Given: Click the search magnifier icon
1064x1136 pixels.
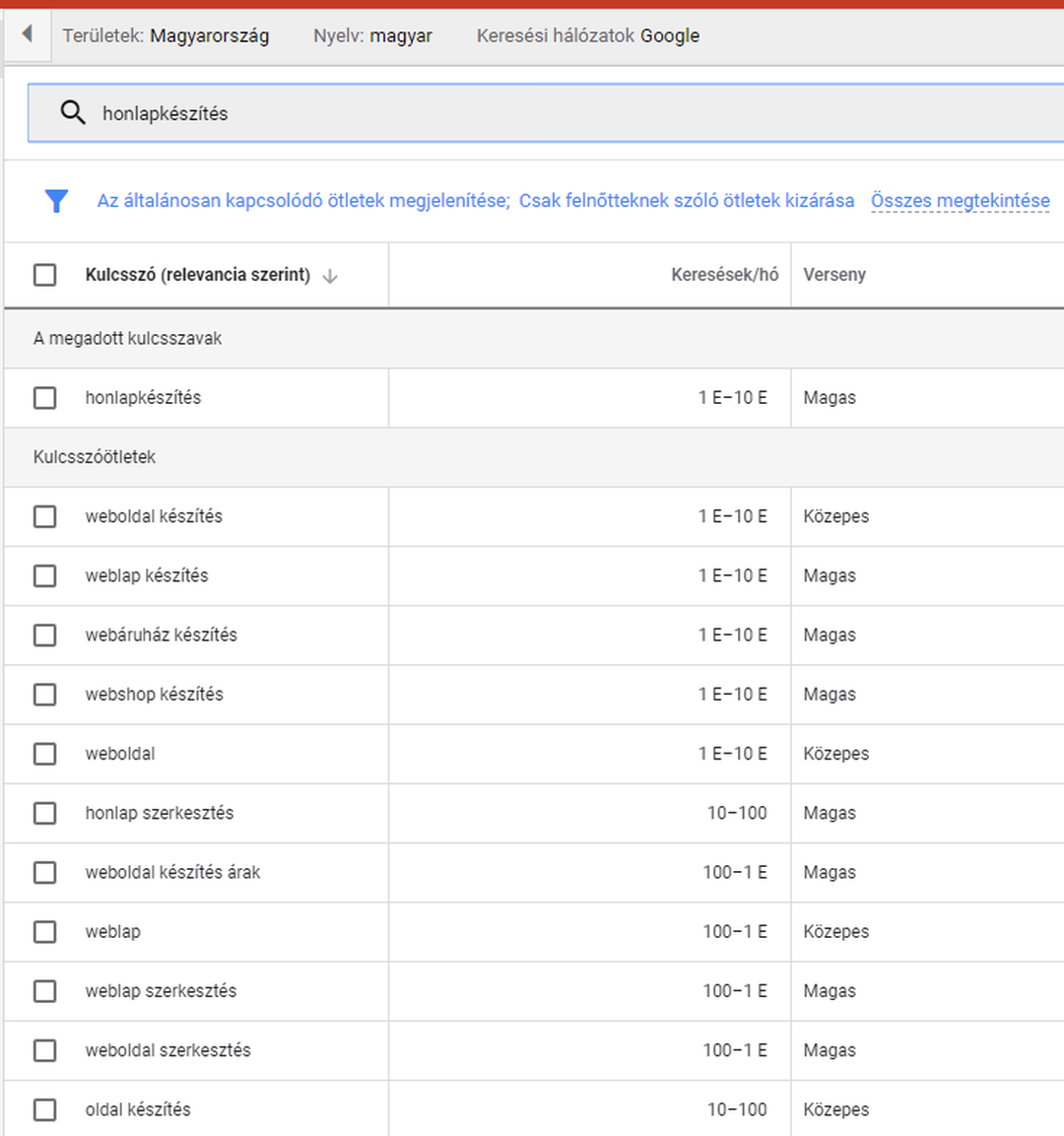Looking at the screenshot, I should point(73,113).
